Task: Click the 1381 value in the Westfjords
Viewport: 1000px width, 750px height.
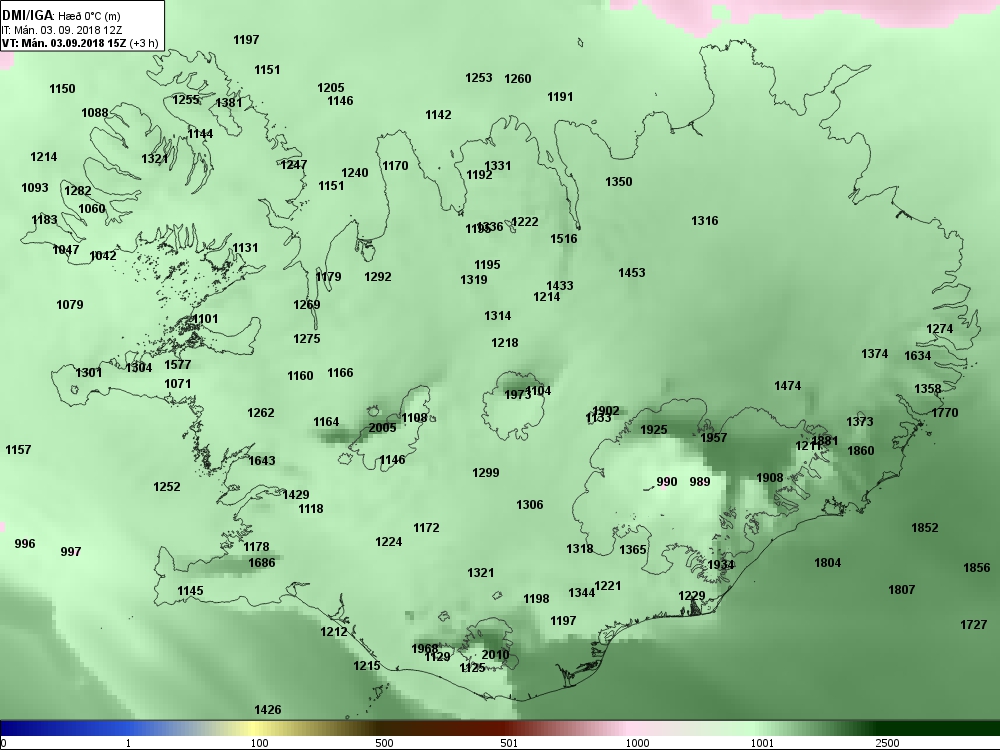Action: 229,103
